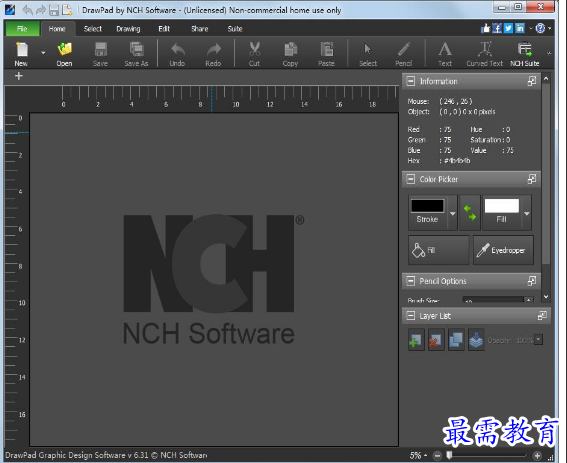Collapse the Layer List panel
The height and width of the screenshot is (463, 567).
click(411, 316)
